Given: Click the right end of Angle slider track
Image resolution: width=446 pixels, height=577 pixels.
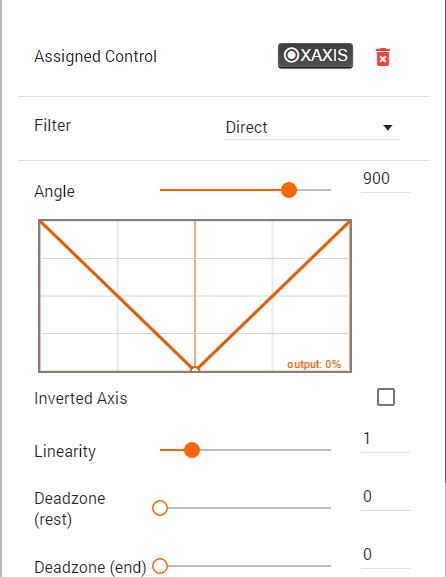Looking at the screenshot, I should 330,190.
